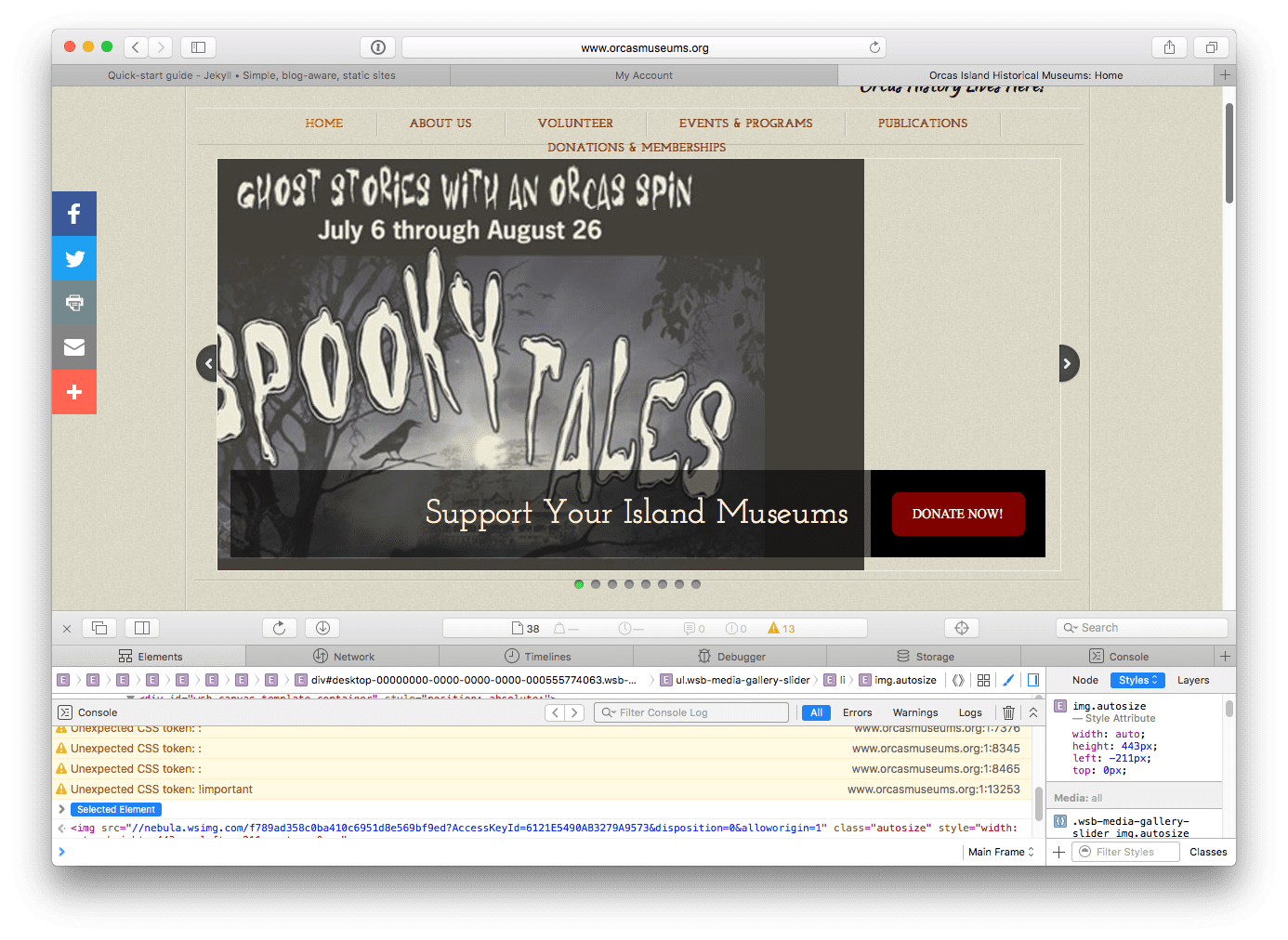Open the Elements inspector tab
The width and height of the screenshot is (1288, 940).
click(x=150, y=656)
